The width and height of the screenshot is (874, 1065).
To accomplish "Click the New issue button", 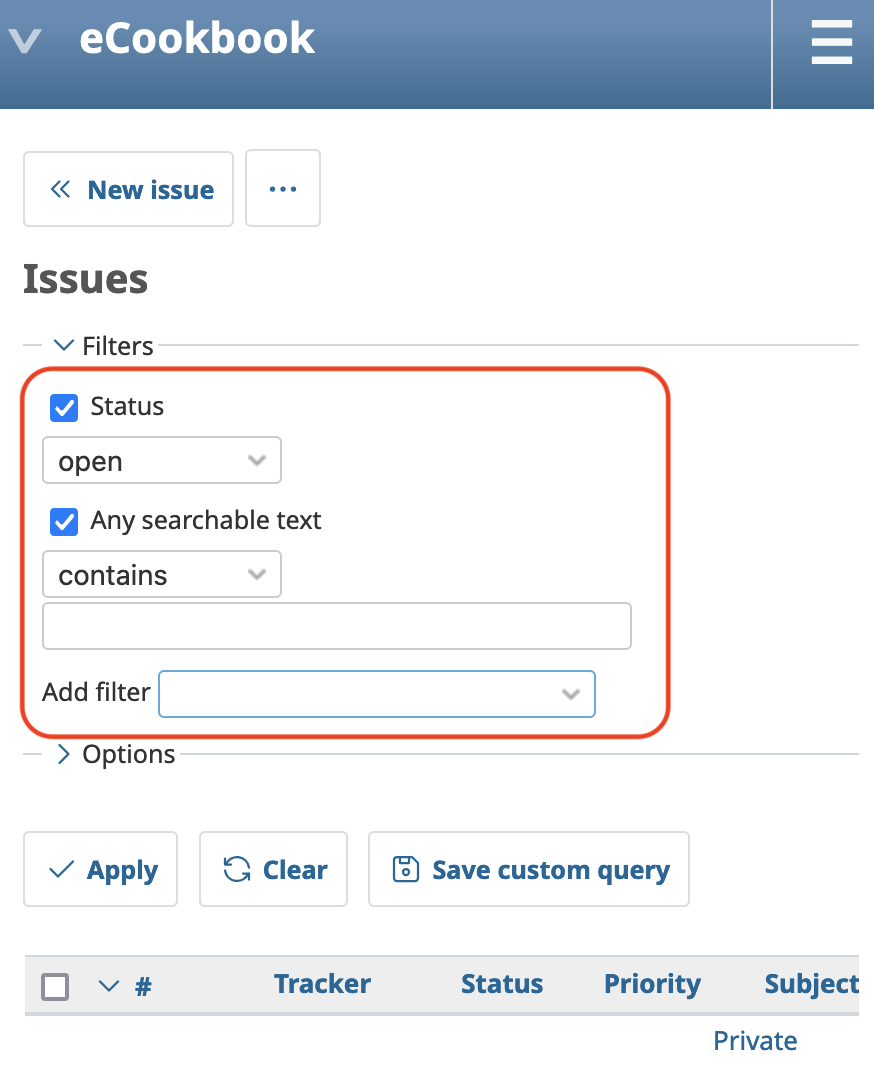I will pos(129,189).
